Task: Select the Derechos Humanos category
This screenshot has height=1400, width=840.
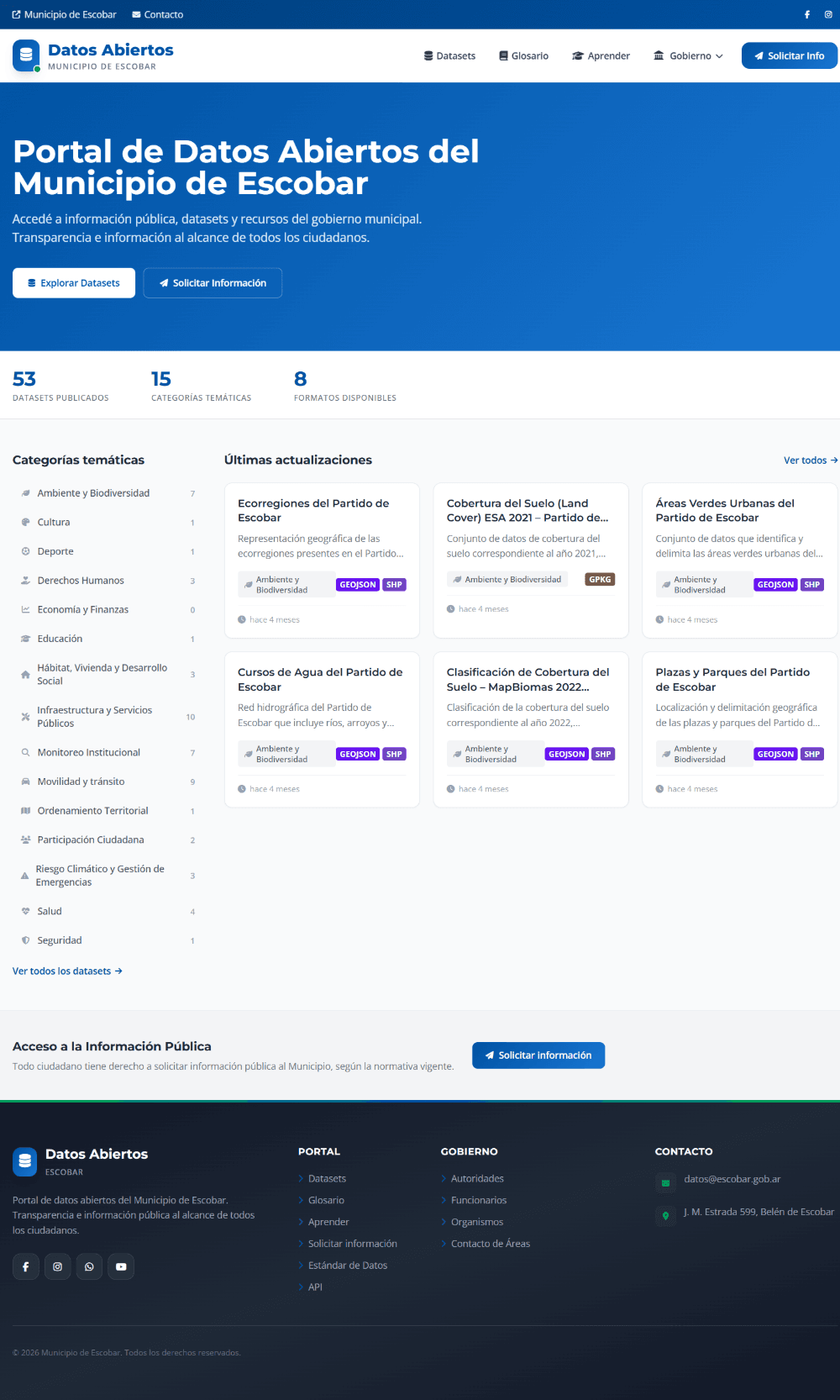Action: (x=108, y=581)
